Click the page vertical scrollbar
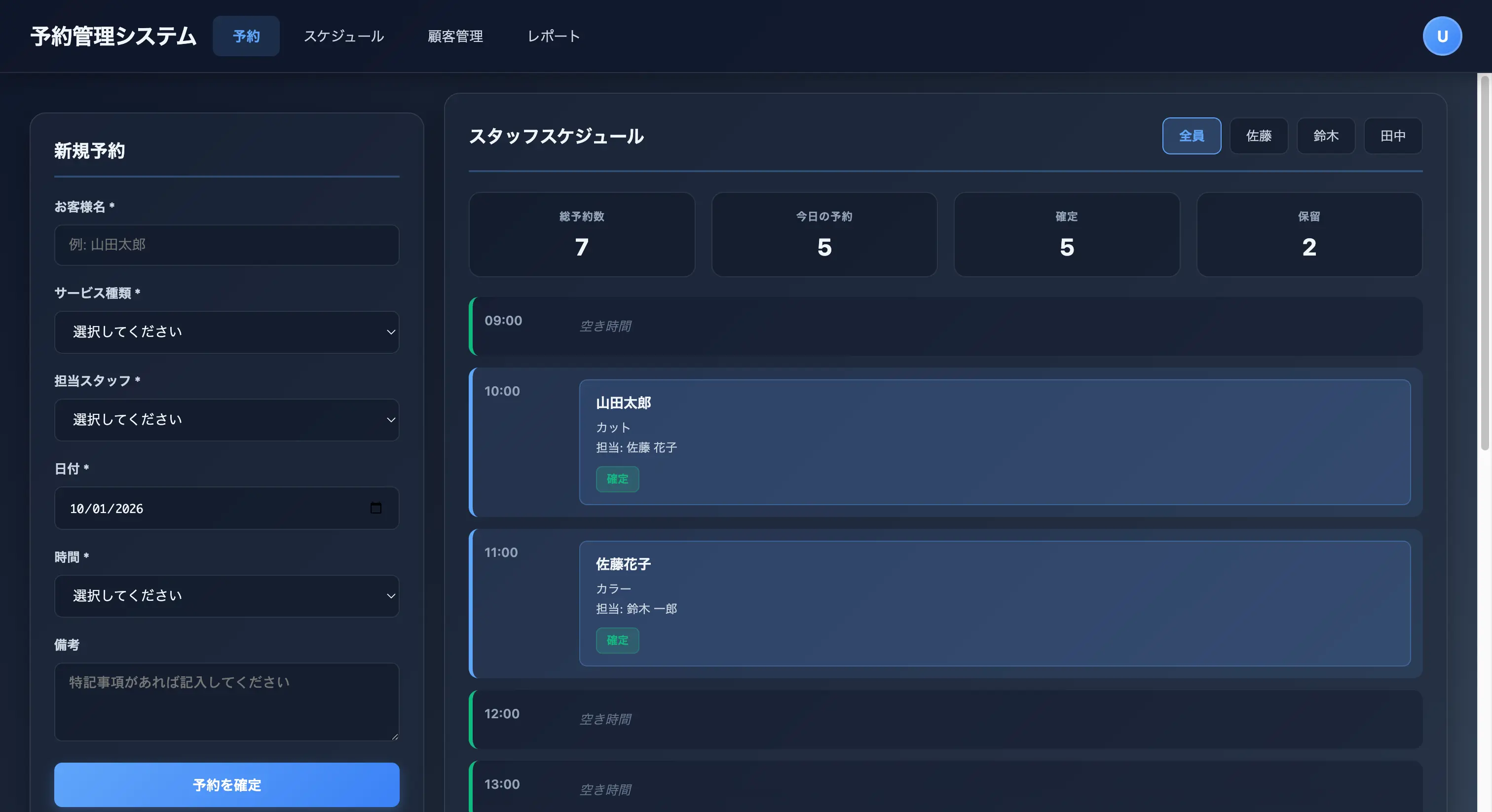The height and width of the screenshot is (812, 1492). (1485, 263)
